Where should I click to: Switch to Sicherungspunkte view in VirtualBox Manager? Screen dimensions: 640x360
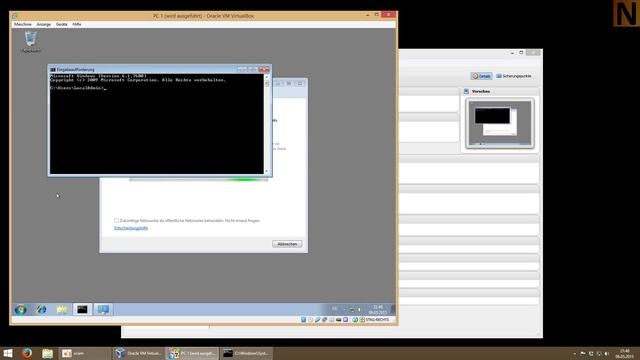513,76
